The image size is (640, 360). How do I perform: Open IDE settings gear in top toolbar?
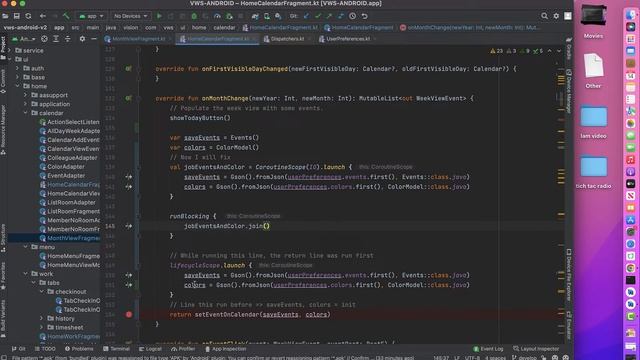[x=556, y=16]
